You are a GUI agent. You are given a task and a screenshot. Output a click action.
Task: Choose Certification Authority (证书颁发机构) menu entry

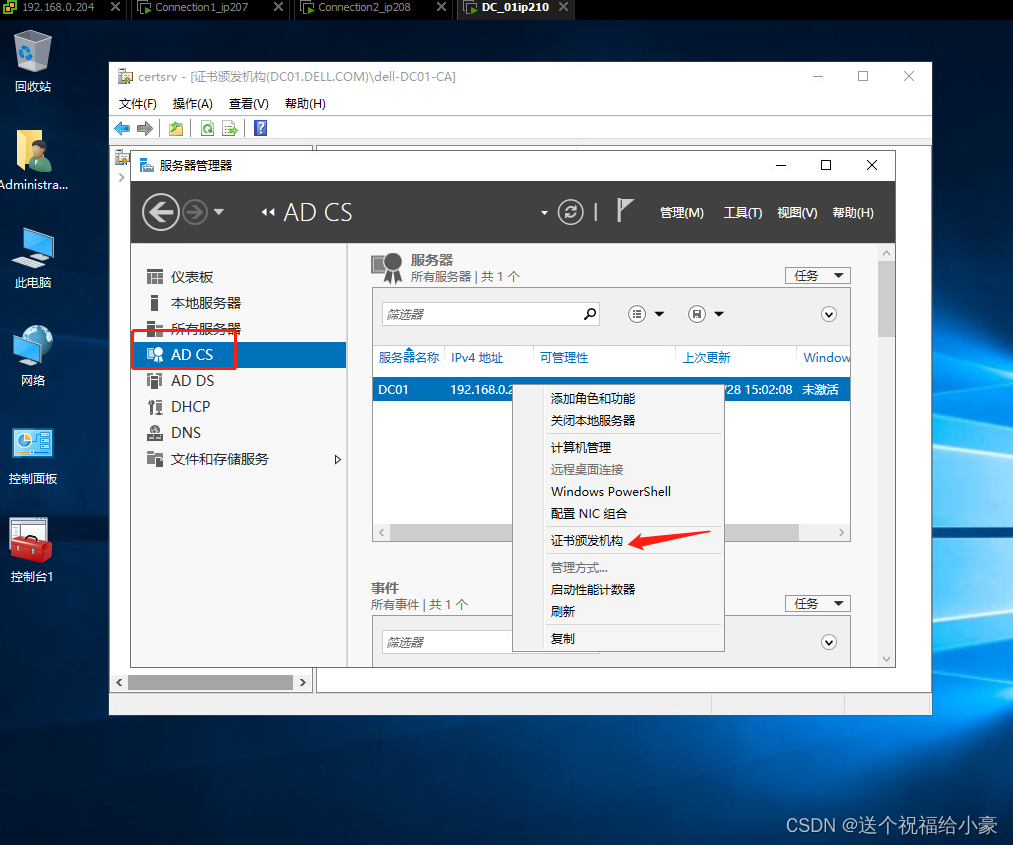coord(618,541)
